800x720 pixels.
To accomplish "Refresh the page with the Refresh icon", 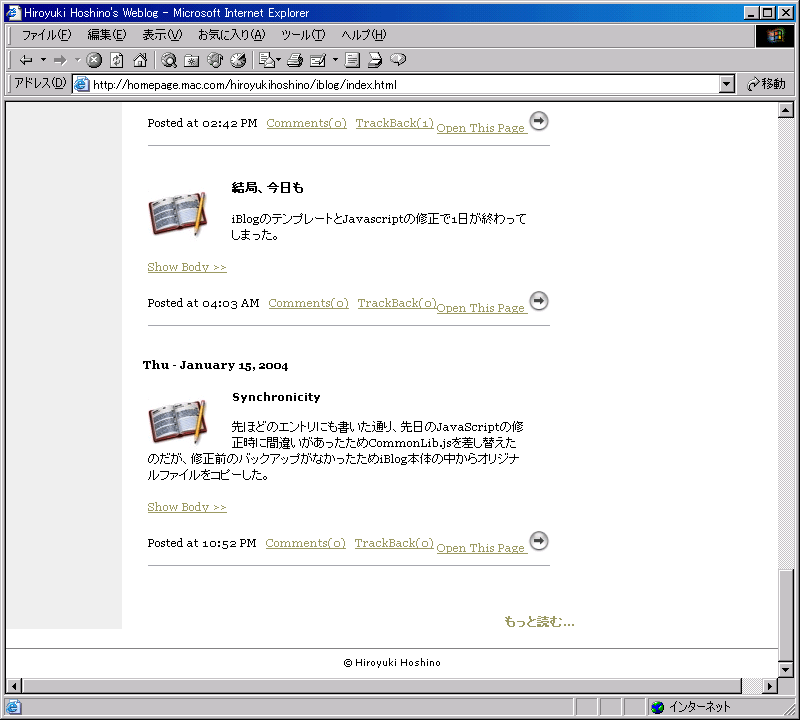I will [117, 60].
